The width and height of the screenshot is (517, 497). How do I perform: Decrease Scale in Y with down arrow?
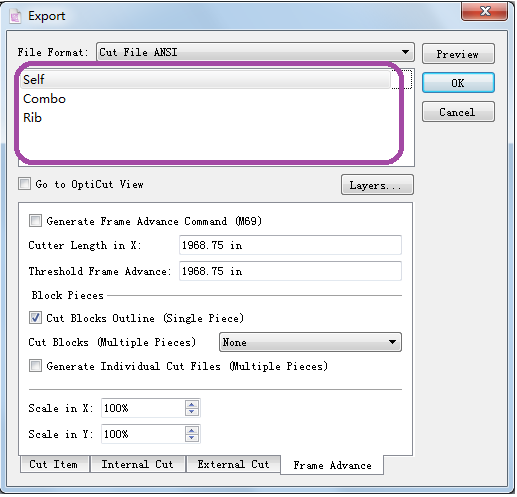click(x=192, y=438)
